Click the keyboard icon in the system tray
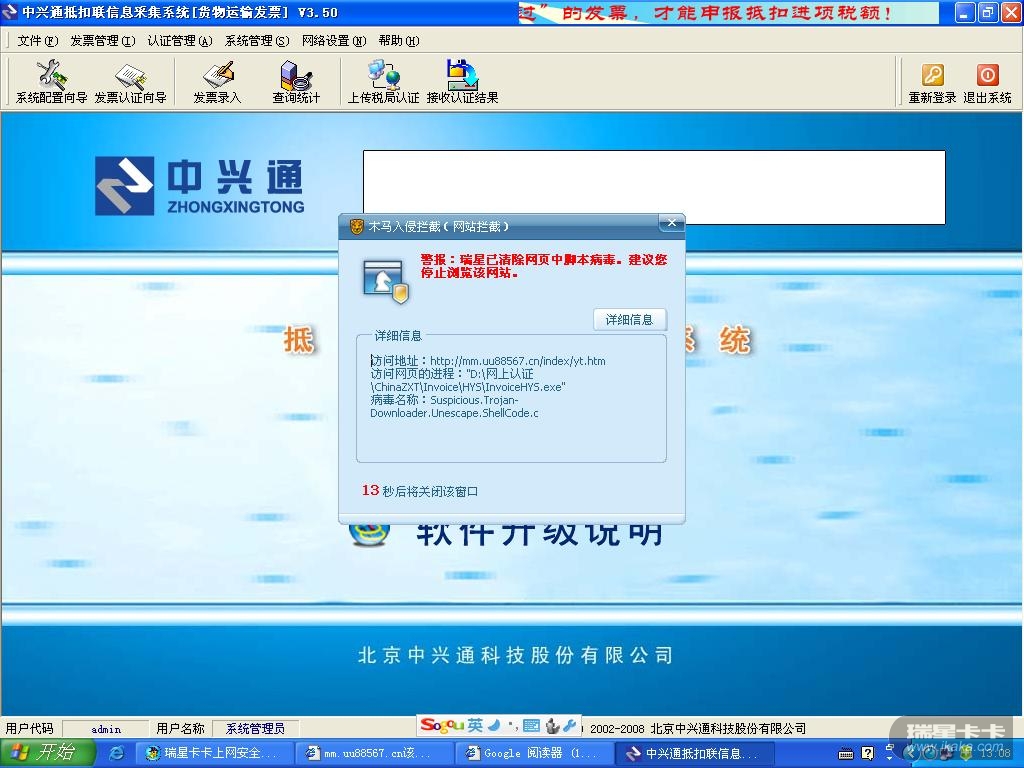 (846, 754)
